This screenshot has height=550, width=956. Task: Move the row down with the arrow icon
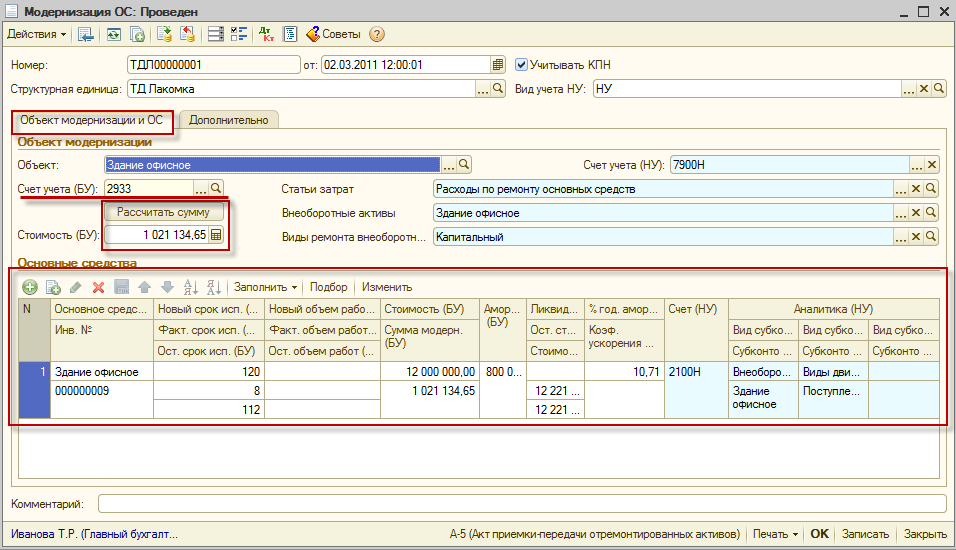point(168,287)
